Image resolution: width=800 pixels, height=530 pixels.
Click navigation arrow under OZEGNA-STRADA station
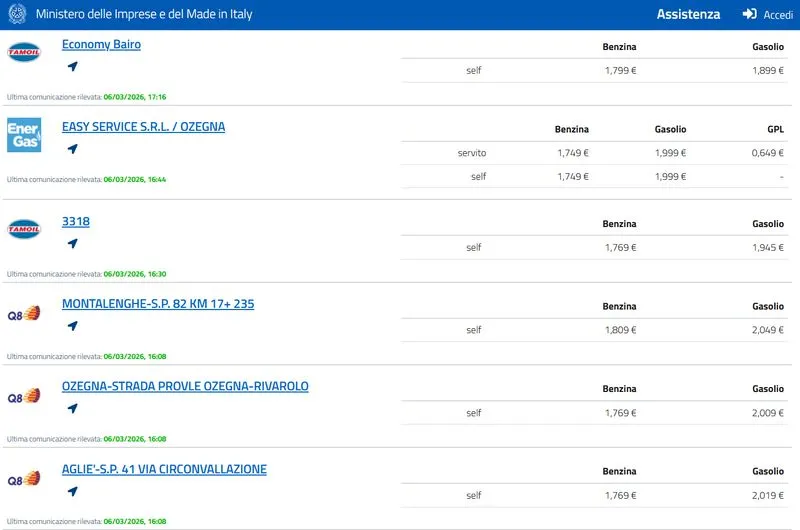click(x=72, y=409)
